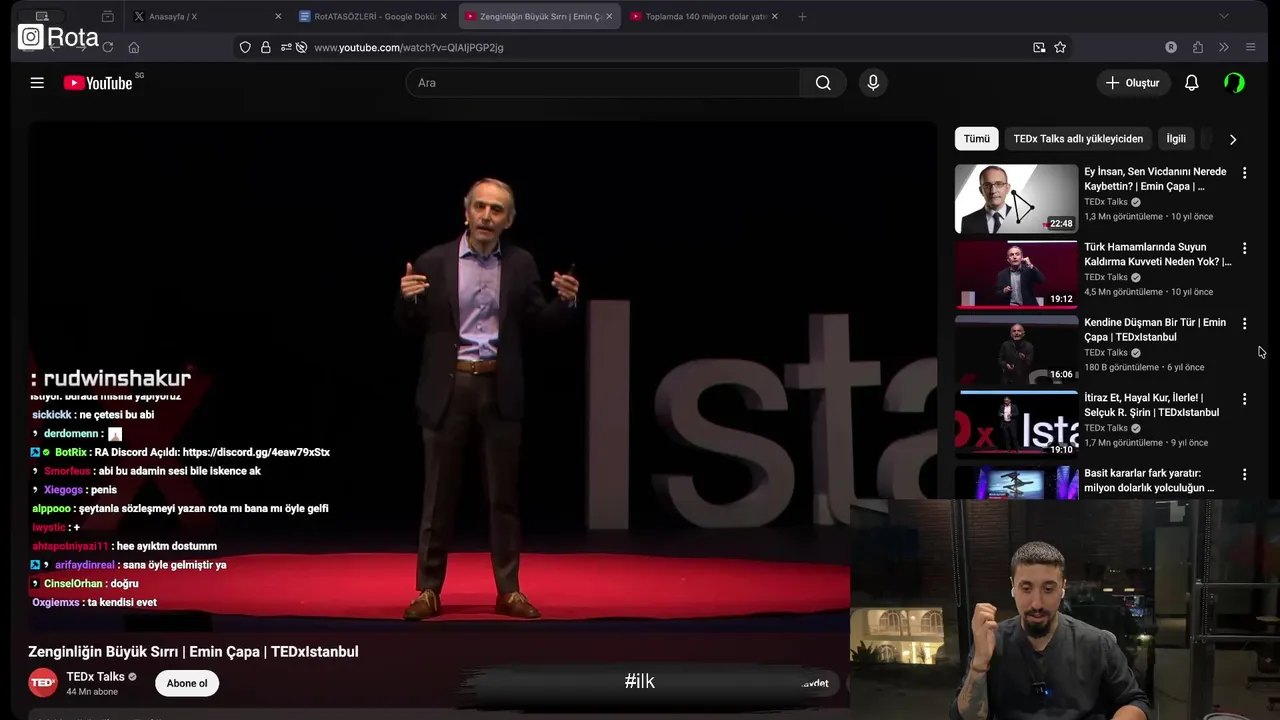Close the Anasayfa / X tab
Screen dimensions: 1280x720
pyautogui.click(x=278, y=16)
